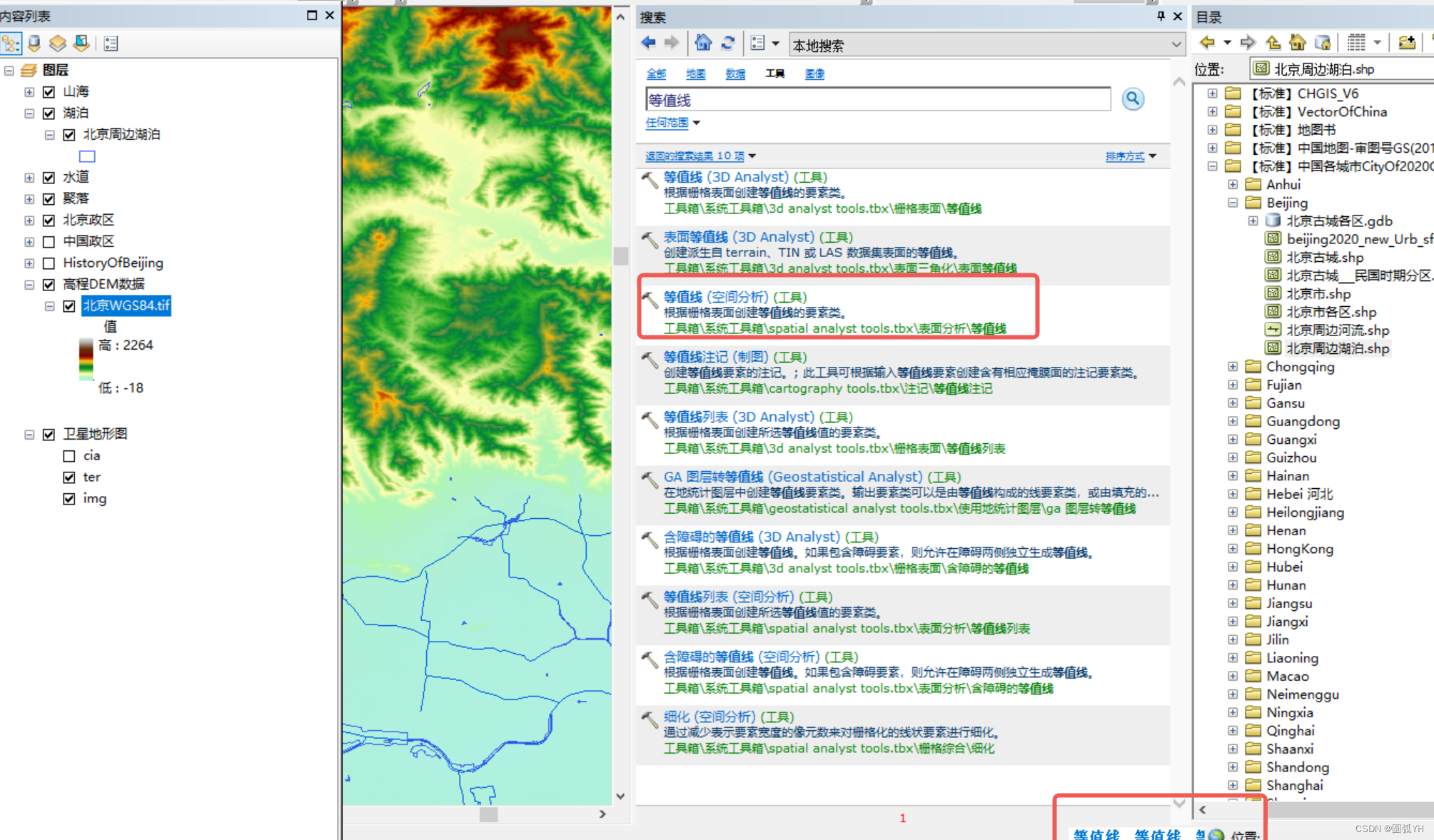Go up one level in catalog
The width and height of the screenshot is (1434, 840).
[x=1273, y=43]
